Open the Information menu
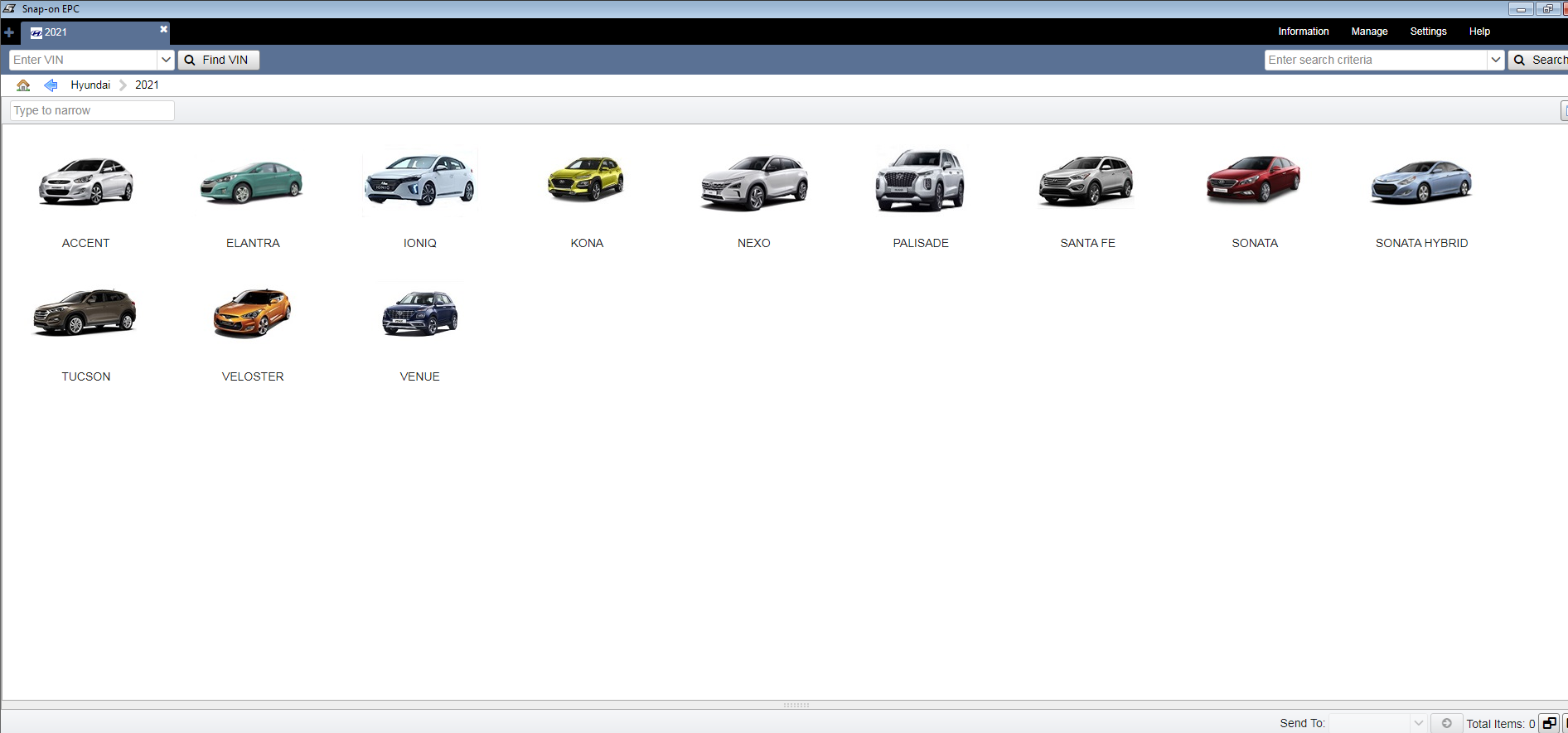Viewport: 1568px width, 733px height. pos(1303,32)
